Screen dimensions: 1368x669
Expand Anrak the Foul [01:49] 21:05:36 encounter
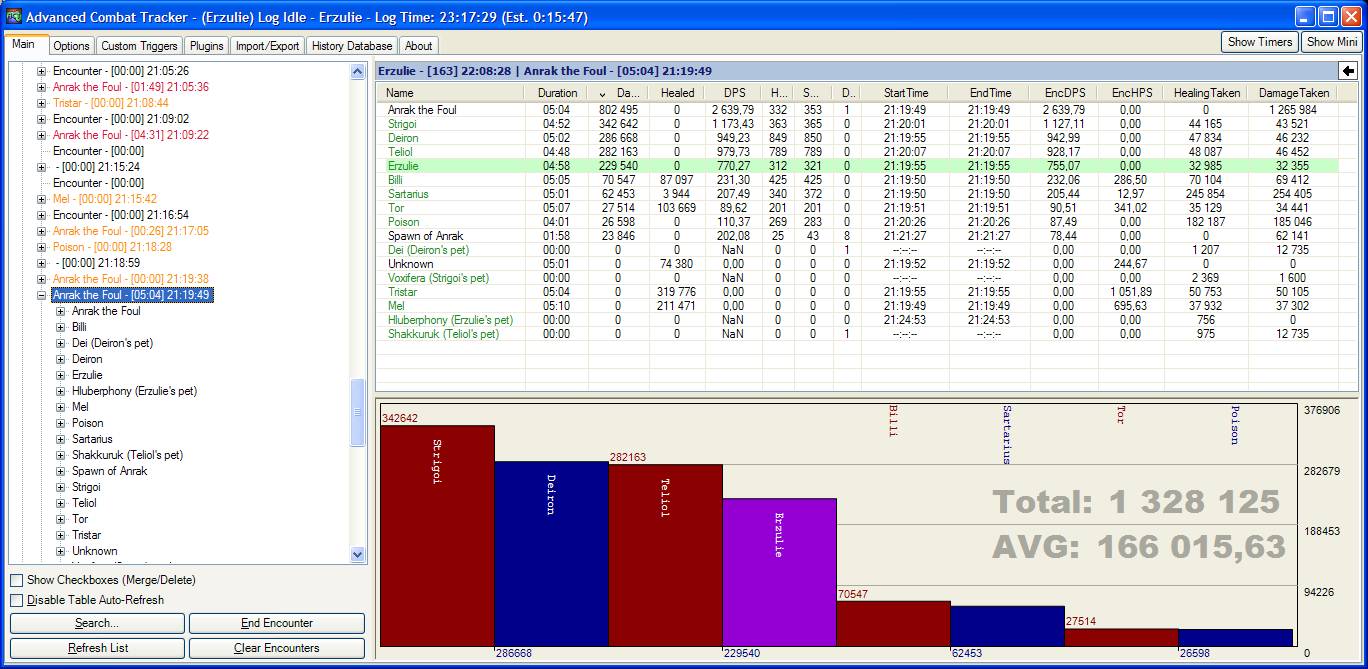coord(42,87)
